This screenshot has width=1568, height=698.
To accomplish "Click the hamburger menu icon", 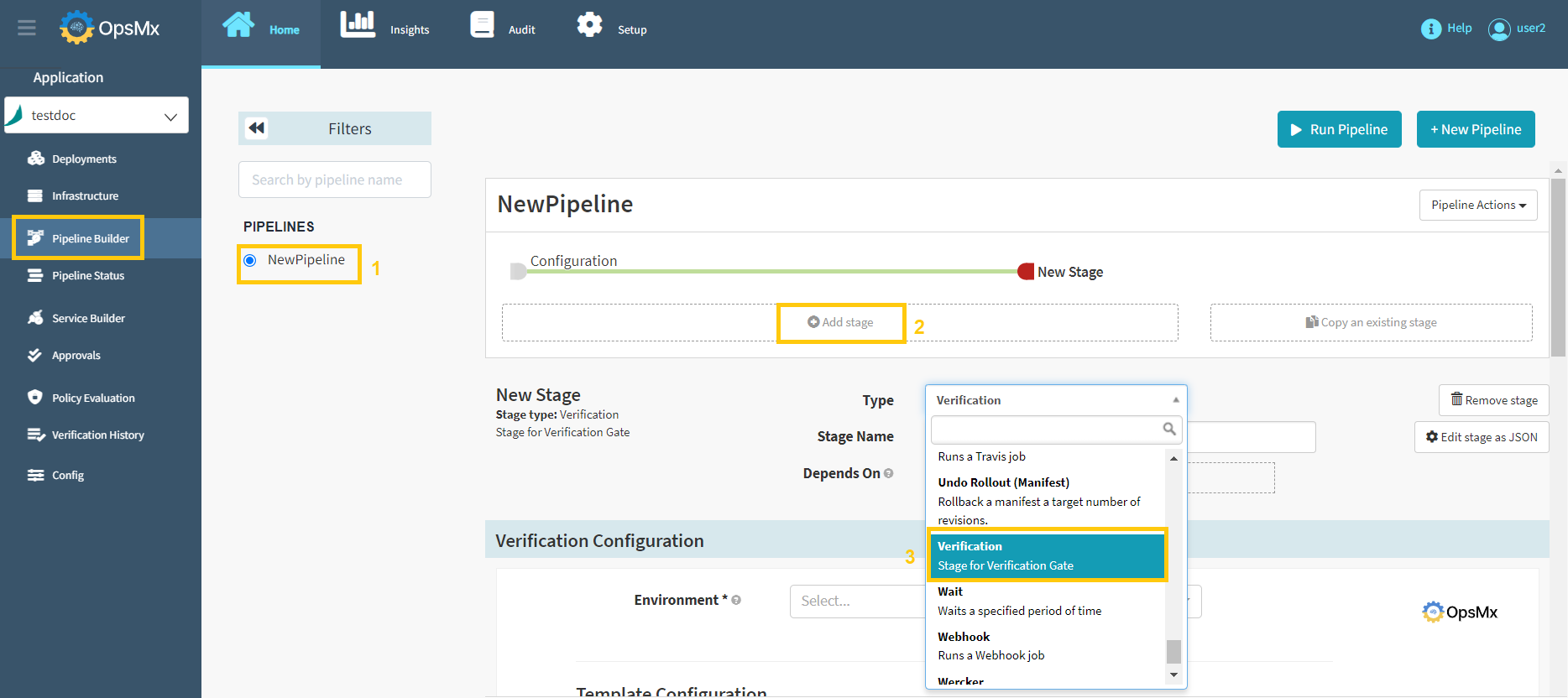I will [x=27, y=29].
